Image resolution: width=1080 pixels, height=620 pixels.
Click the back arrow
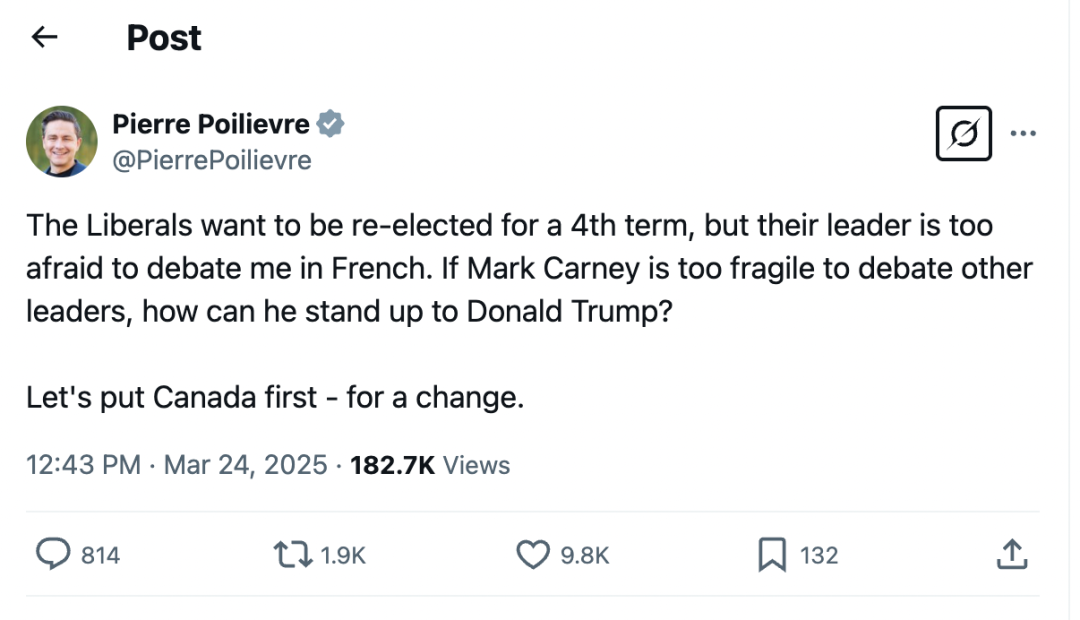pyautogui.click(x=44, y=38)
